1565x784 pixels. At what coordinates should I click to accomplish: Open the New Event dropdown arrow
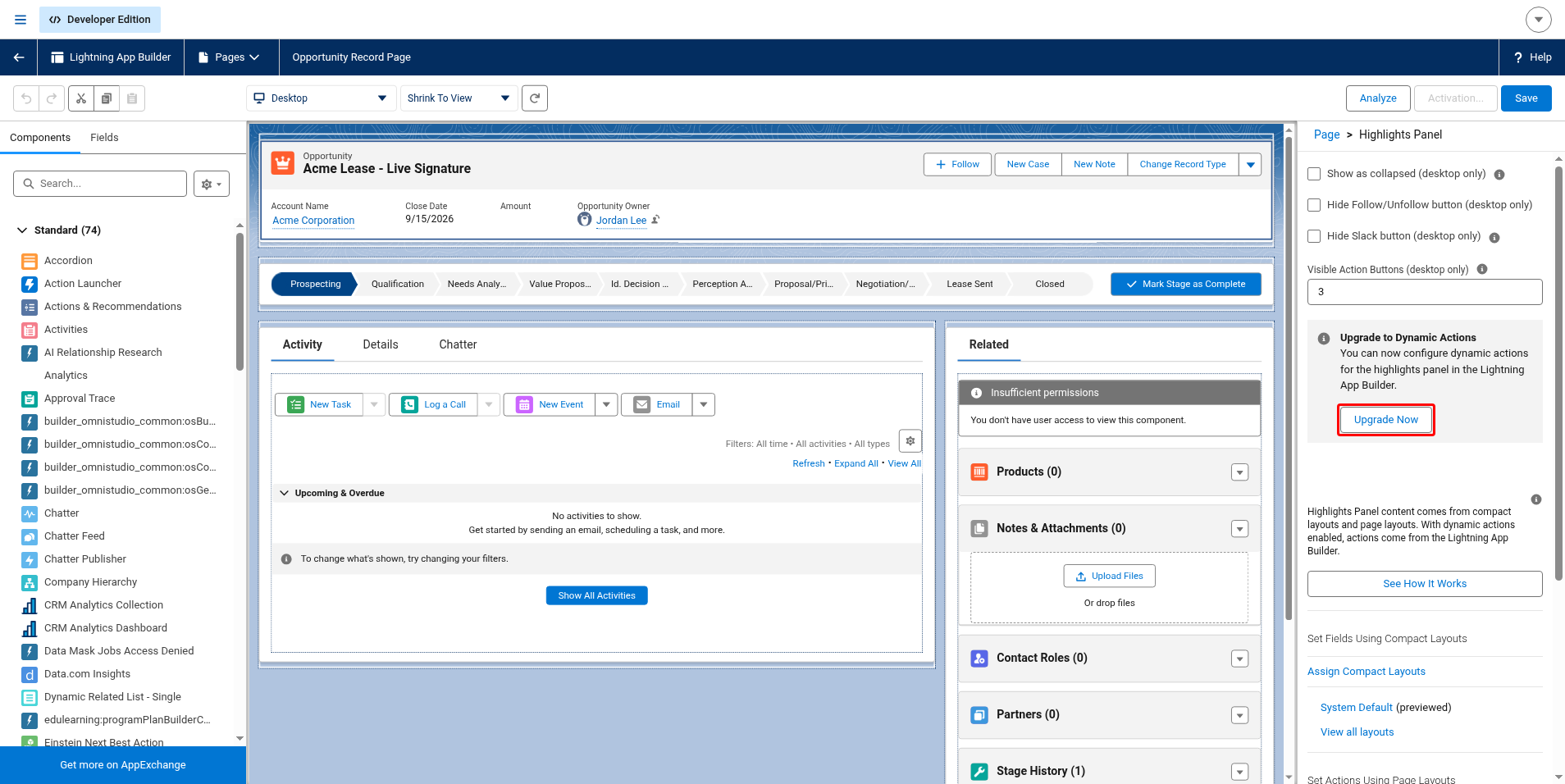606,404
